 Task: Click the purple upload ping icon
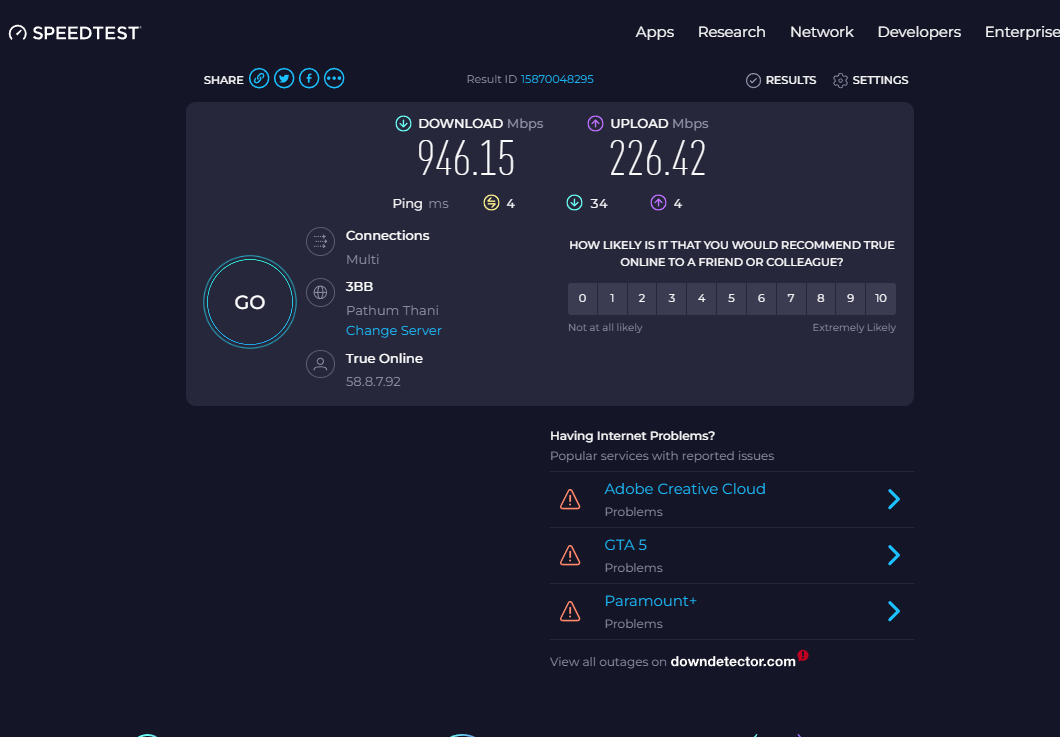[x=658, y=203]
